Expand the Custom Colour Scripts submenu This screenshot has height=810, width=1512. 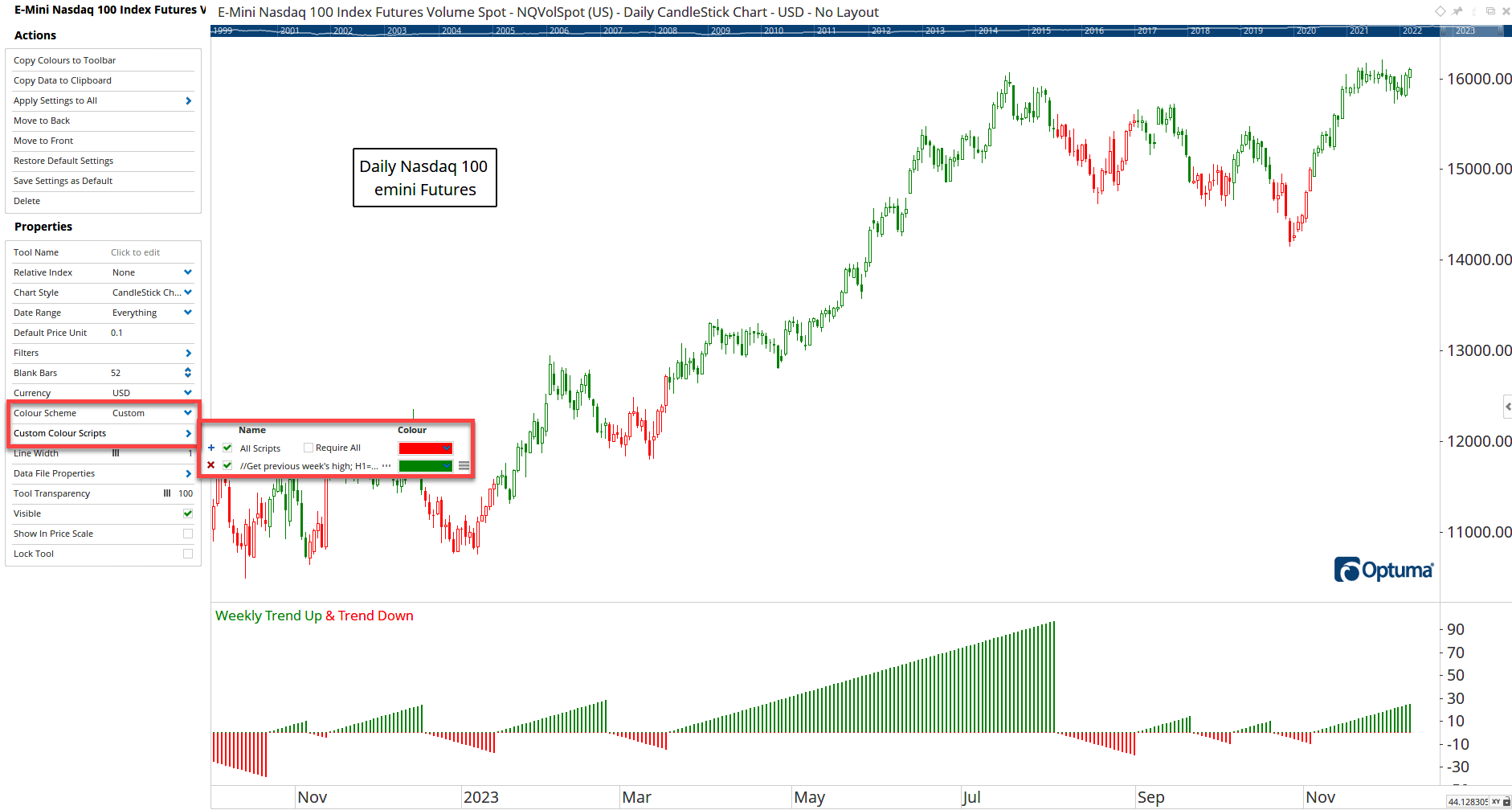[x=188, y=433]
